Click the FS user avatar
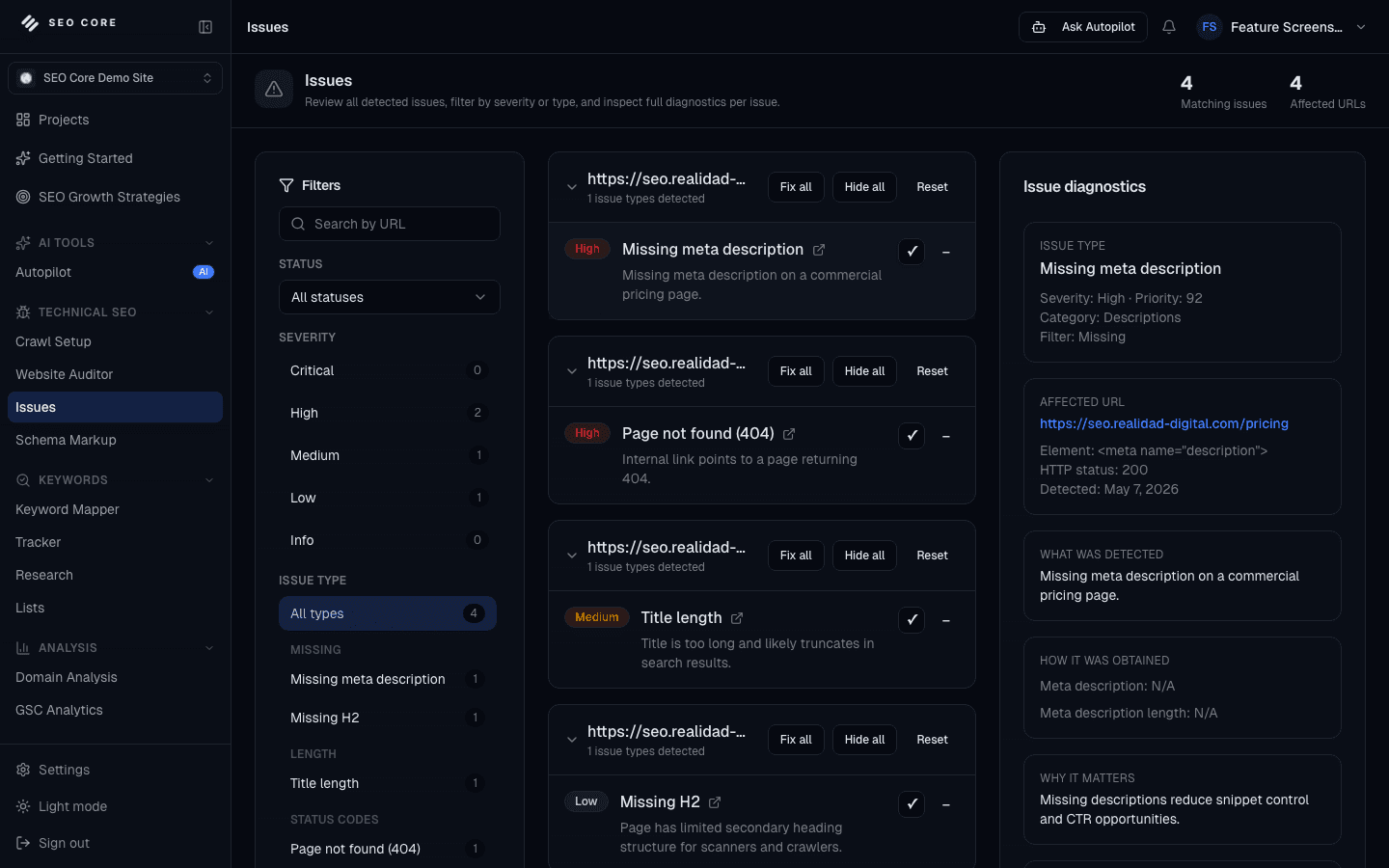Image resolution: width=1389 pixels, height=868 pixels. click(x=1210, y=27)
